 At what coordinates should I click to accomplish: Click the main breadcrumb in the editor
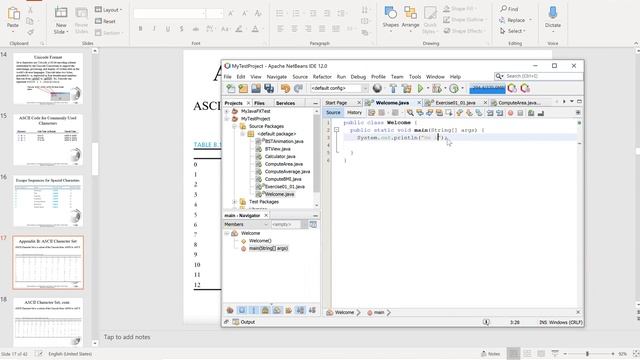click(376, 312)
